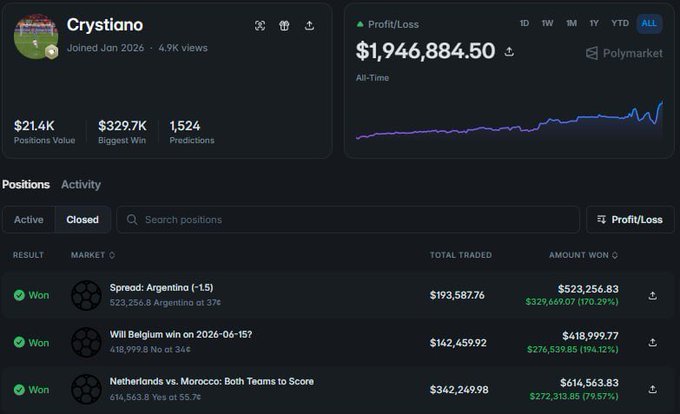Sort by the MARKET column

[x=93, y=255]
